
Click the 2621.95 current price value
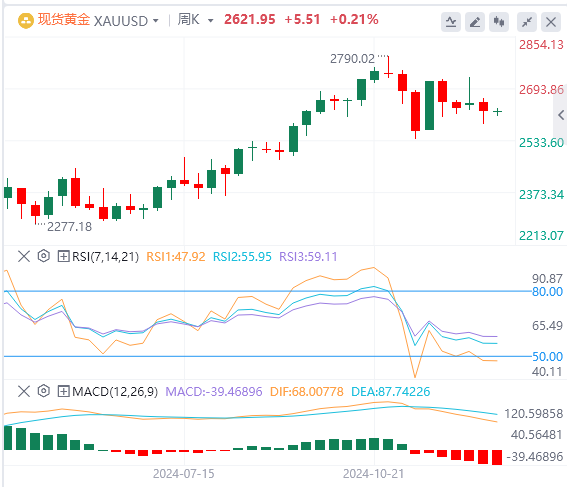[x=250, y=20]
